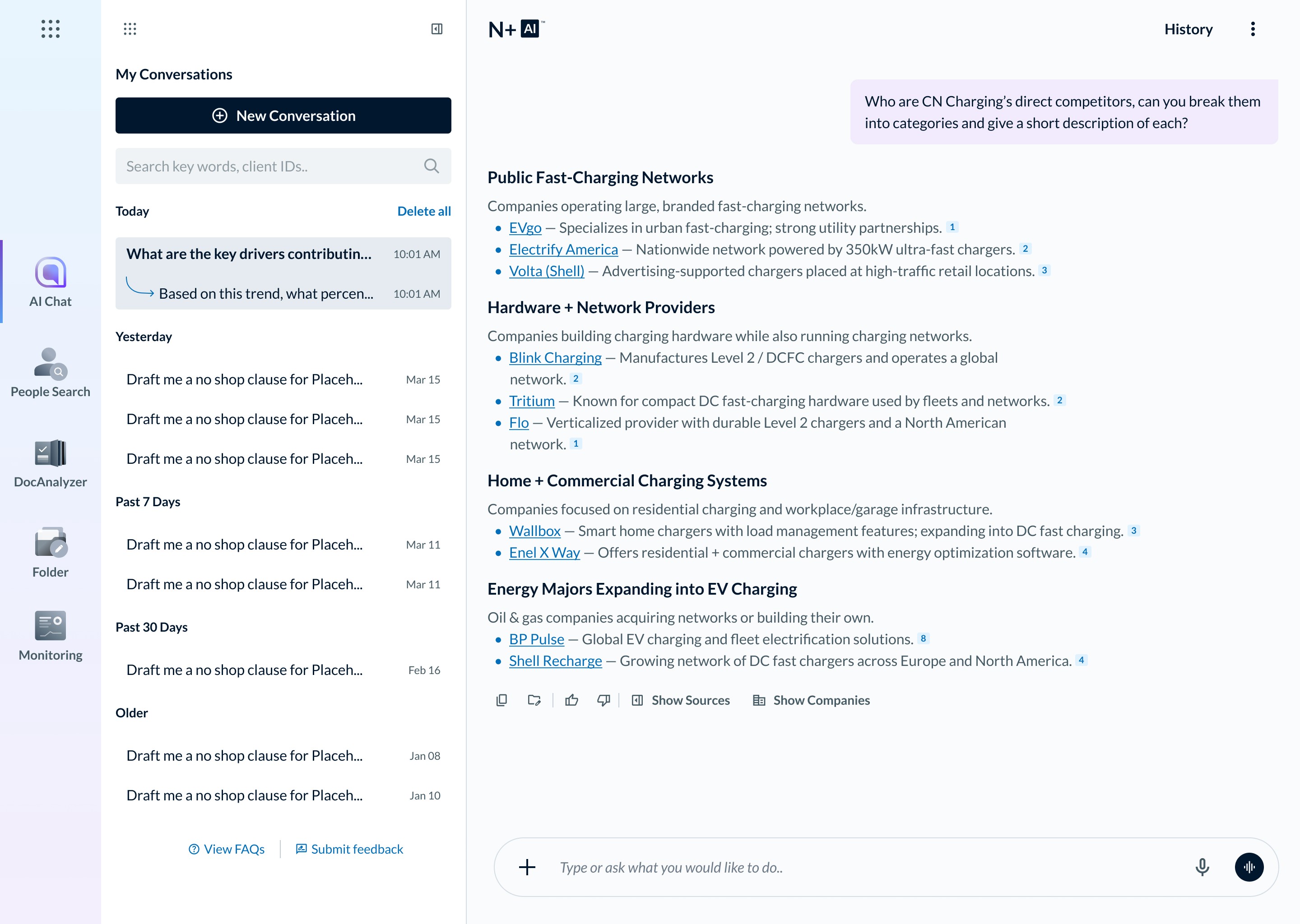Toggle Show Sources panel
Screen dimensions: 1300x924
click(x=681, y=700)
